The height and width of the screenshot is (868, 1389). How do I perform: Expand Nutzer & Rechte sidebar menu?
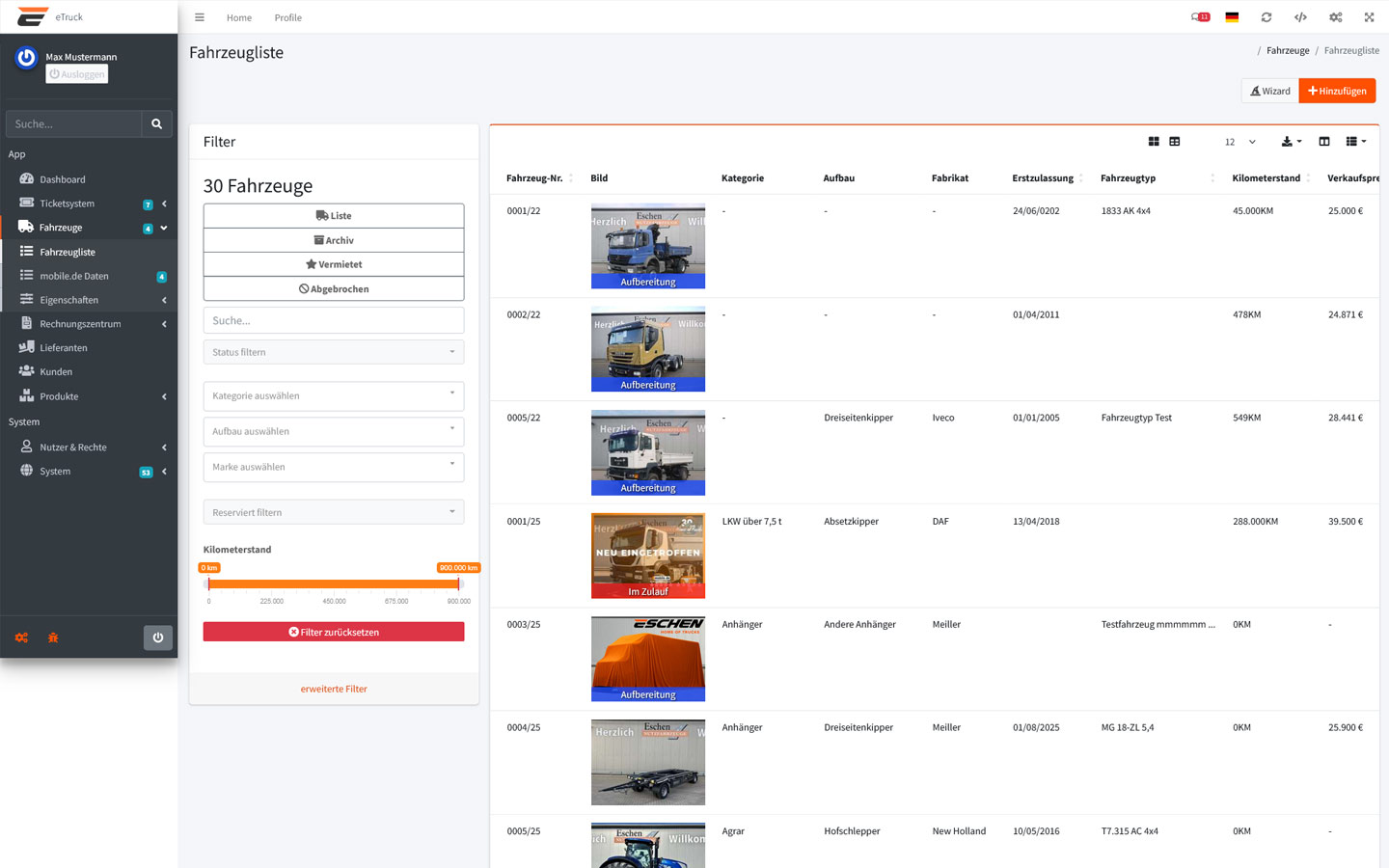coord(89,448)
